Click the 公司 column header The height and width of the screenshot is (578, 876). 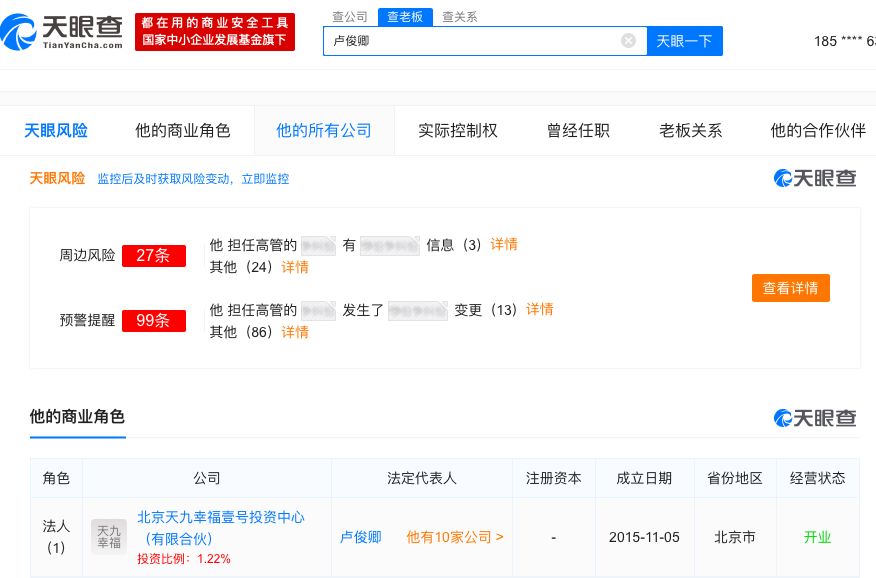coord(207,478)
